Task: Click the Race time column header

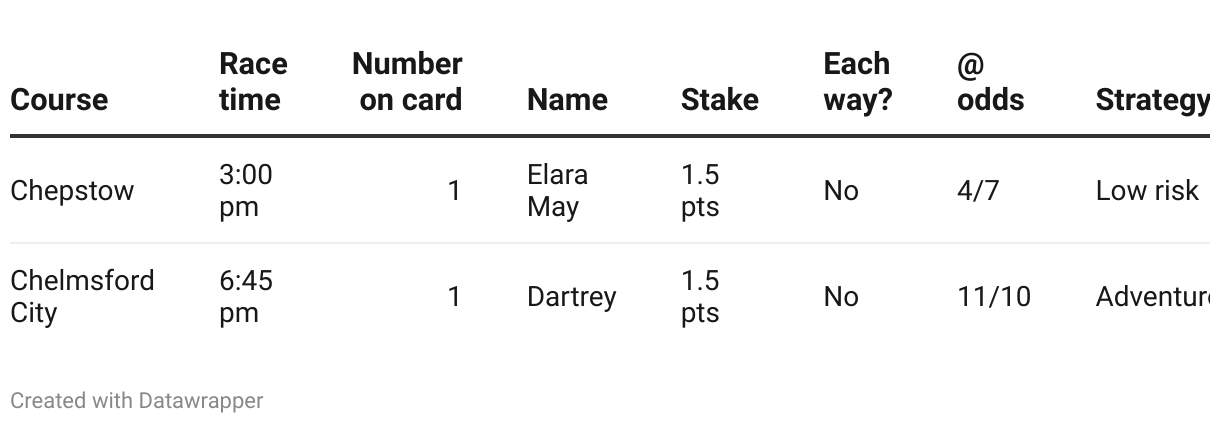Action: (253, 82)
